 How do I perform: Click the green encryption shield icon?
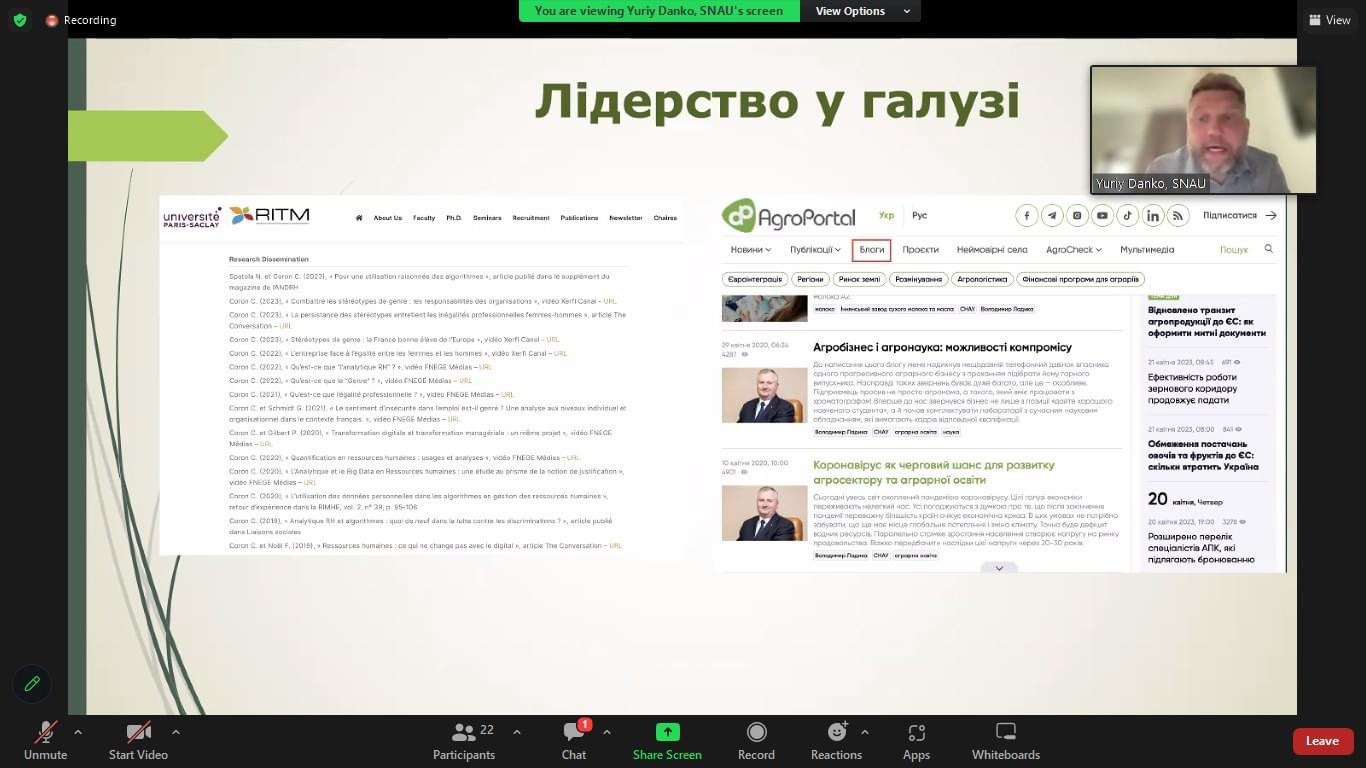click(20, 20)
